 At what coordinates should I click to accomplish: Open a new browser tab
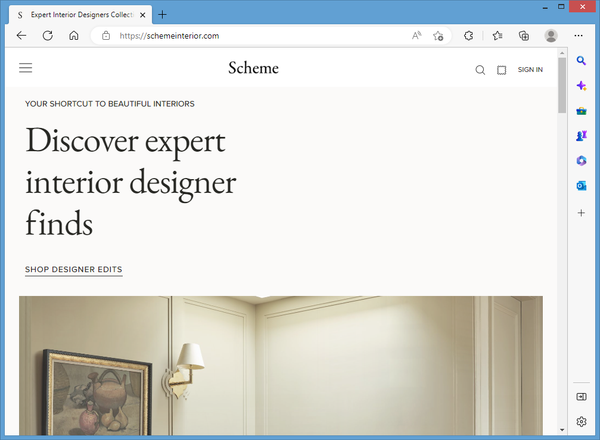(x=162, y=15)
